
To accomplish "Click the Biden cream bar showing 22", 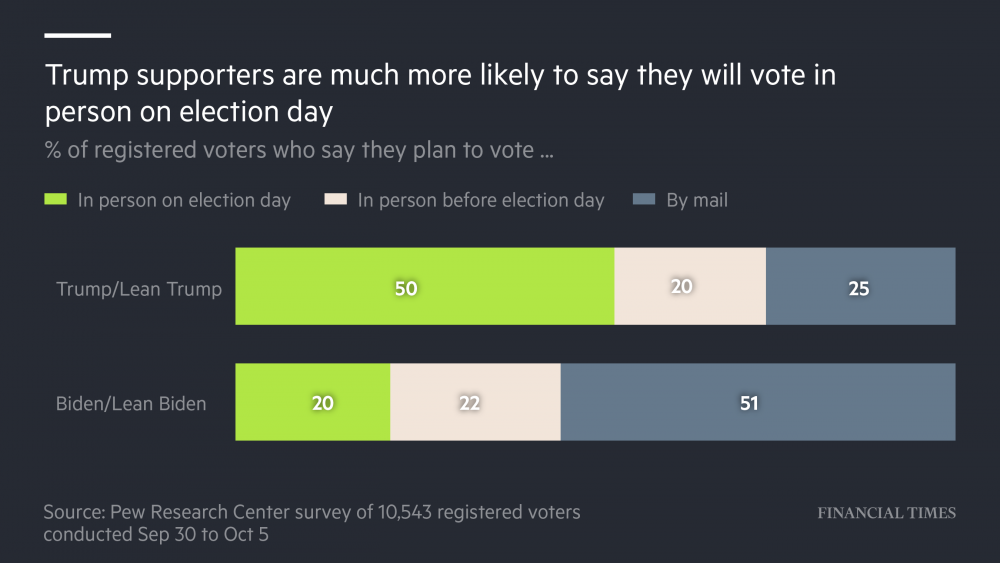I will click(x=475, y=403).
